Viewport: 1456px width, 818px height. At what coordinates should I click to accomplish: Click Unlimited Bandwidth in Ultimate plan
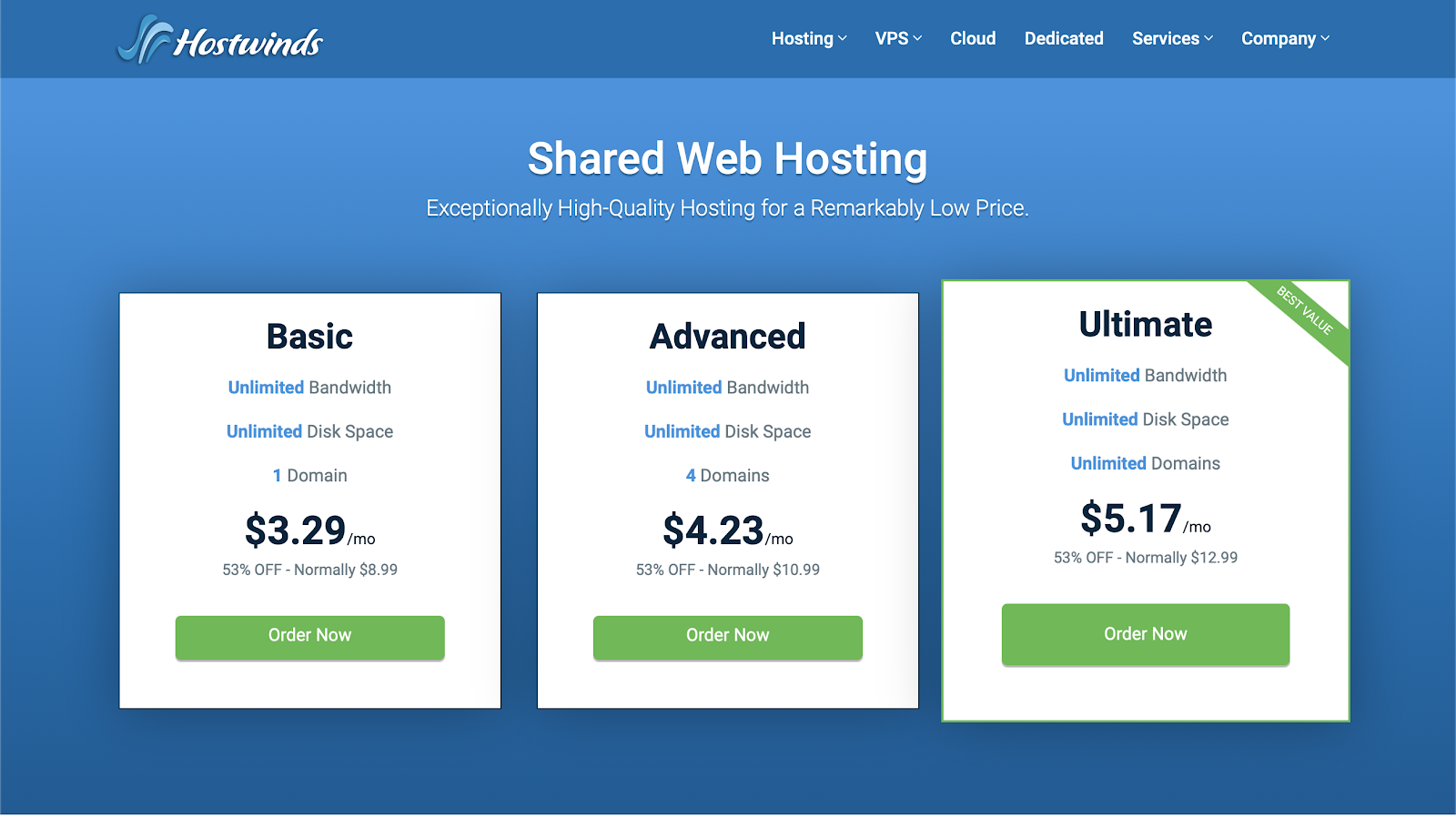coord(1145,376)
